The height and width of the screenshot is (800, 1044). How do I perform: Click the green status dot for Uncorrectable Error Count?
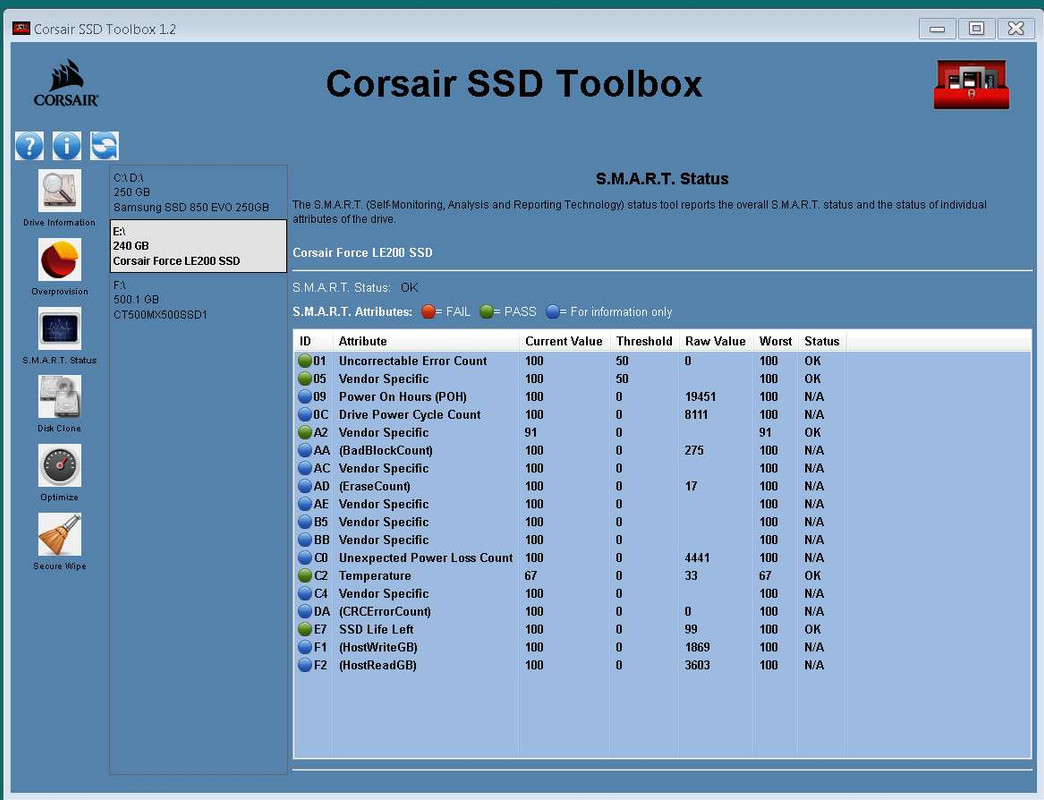point(305,361)
